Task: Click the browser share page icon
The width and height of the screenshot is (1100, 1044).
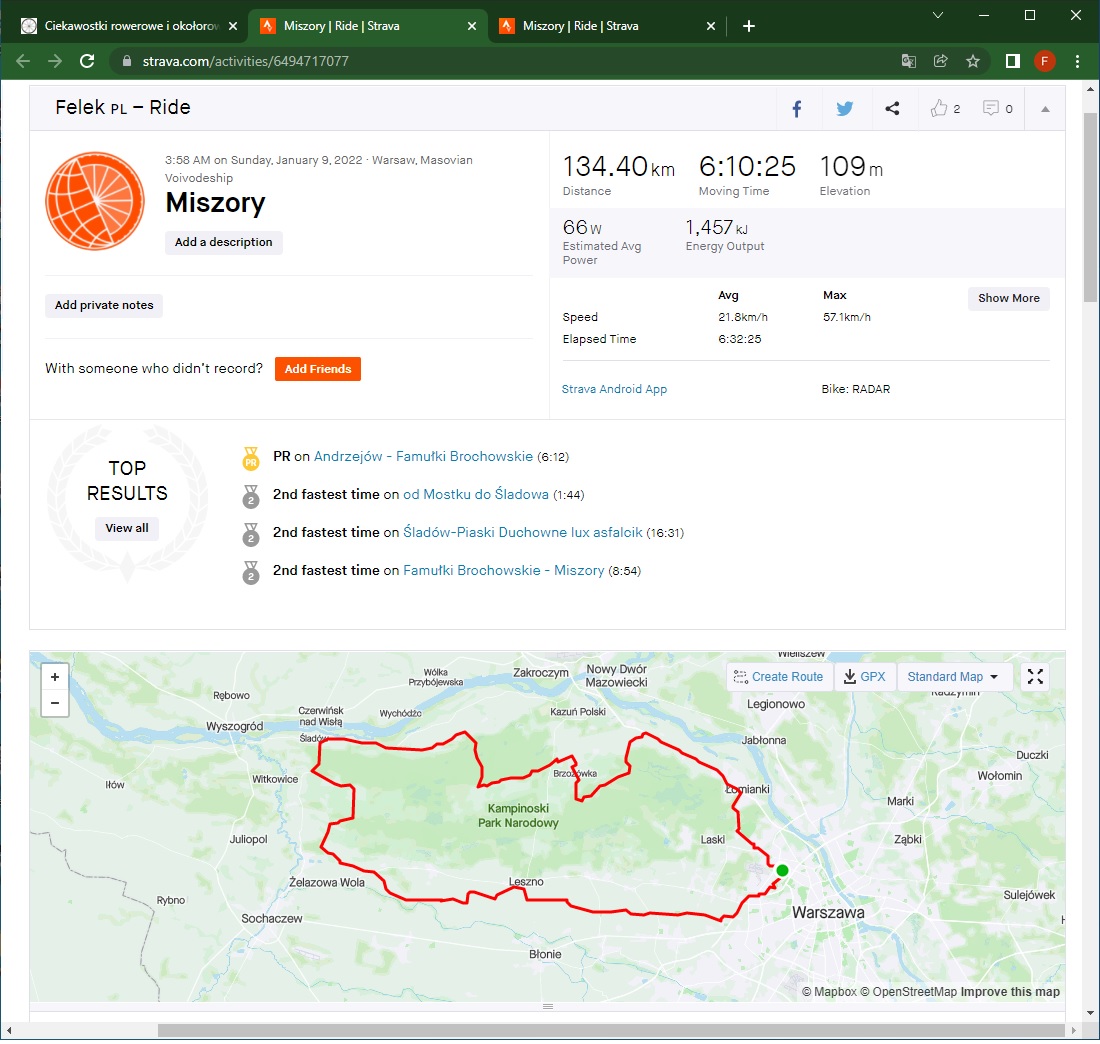Action: pos(941,61)
